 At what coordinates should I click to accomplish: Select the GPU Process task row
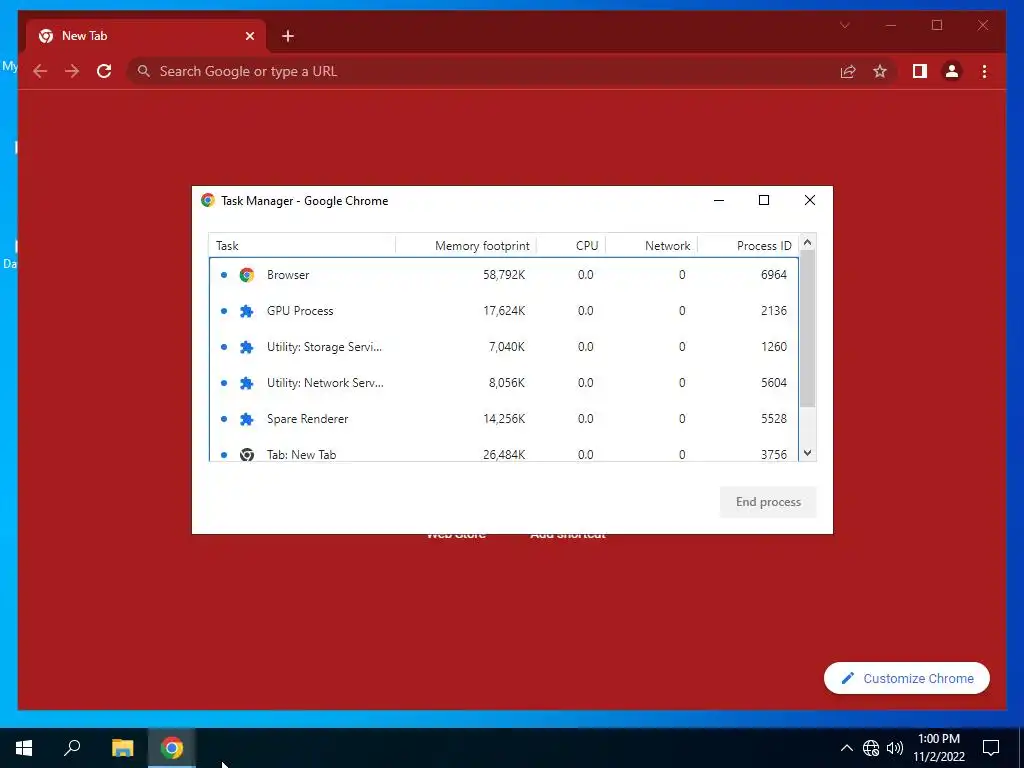tap(504, 311)
